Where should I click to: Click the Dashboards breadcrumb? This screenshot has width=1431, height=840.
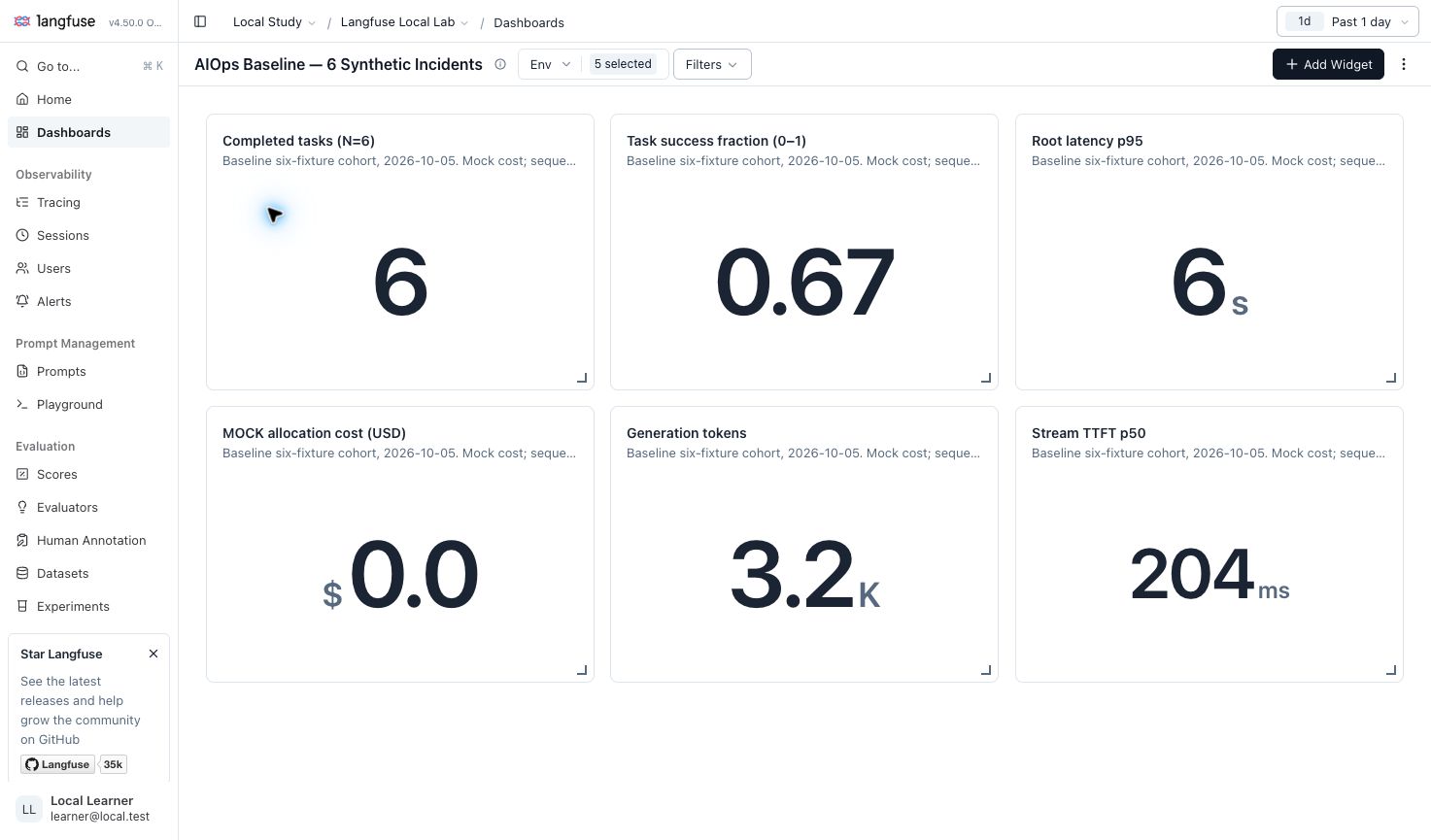[528, 22]
